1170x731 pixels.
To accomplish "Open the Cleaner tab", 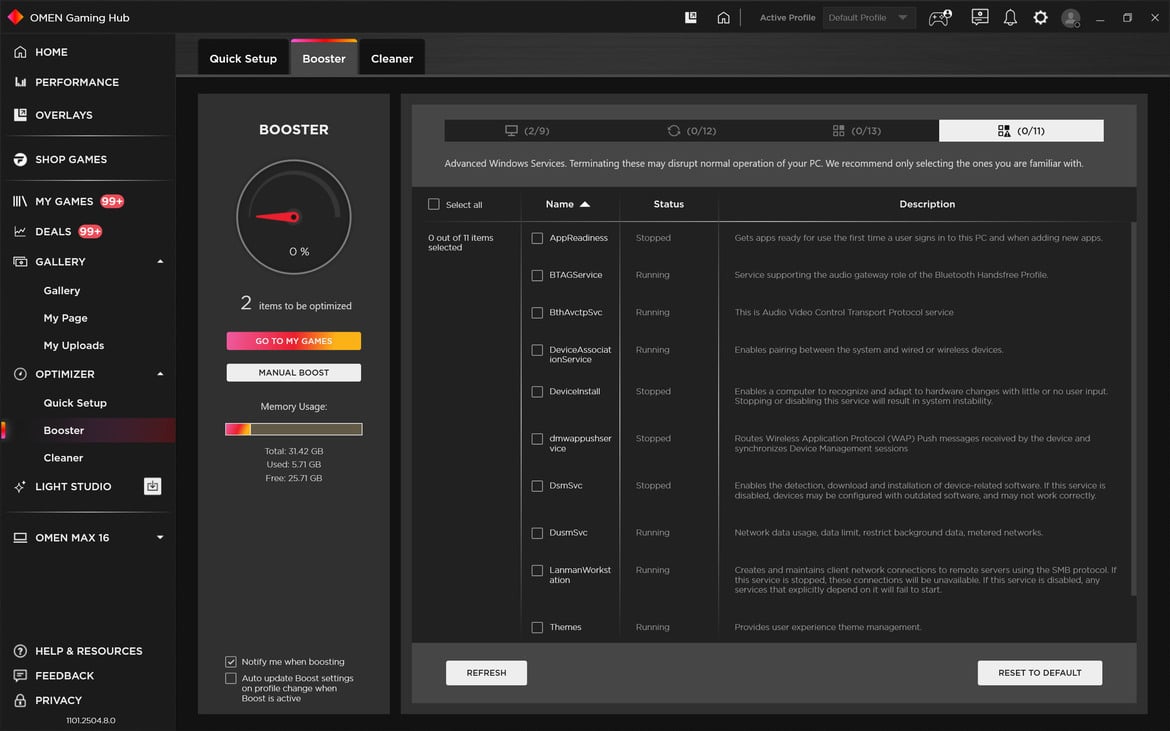I will (x=392, y=58).
